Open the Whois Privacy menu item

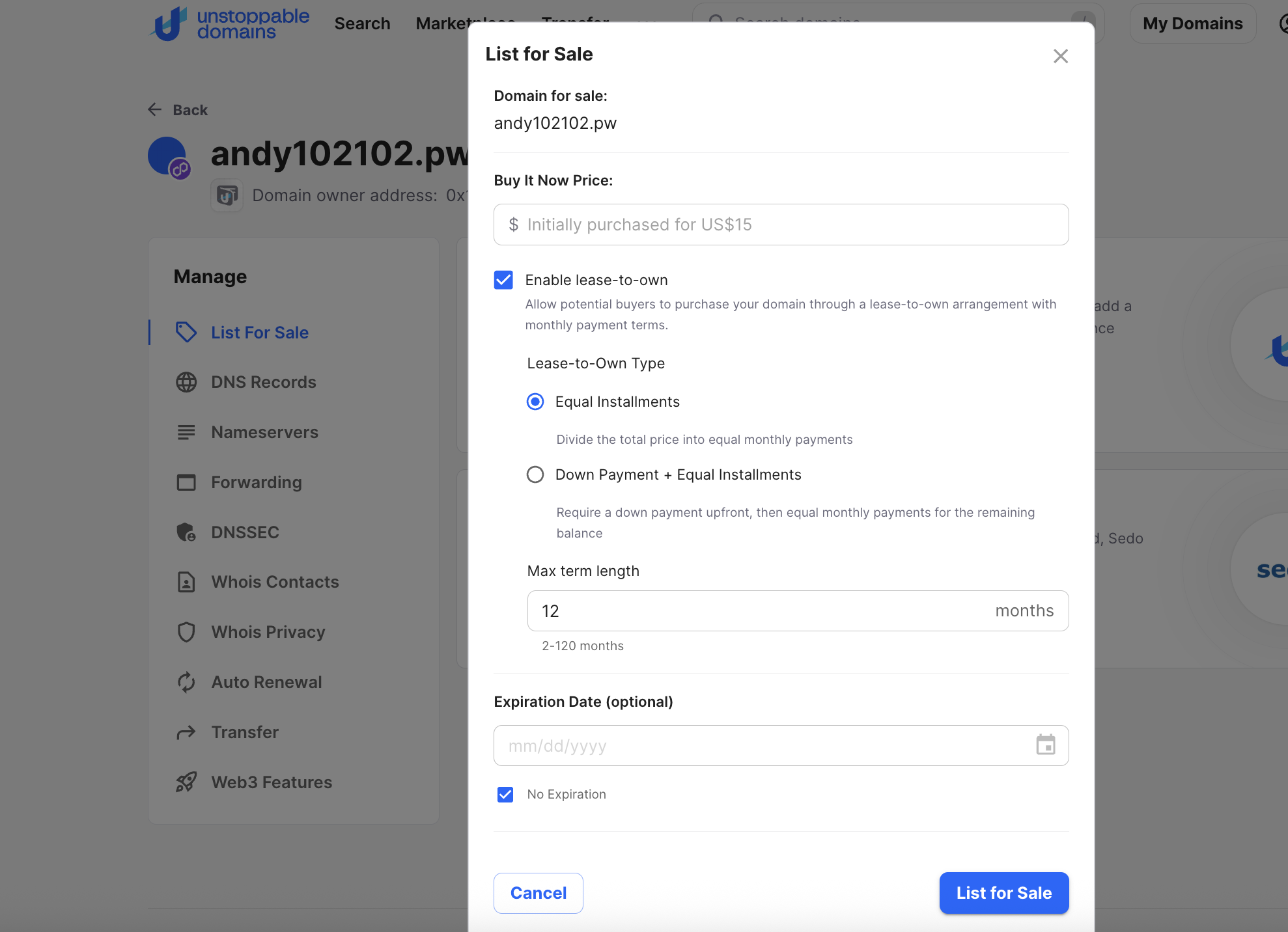point(268,632)
